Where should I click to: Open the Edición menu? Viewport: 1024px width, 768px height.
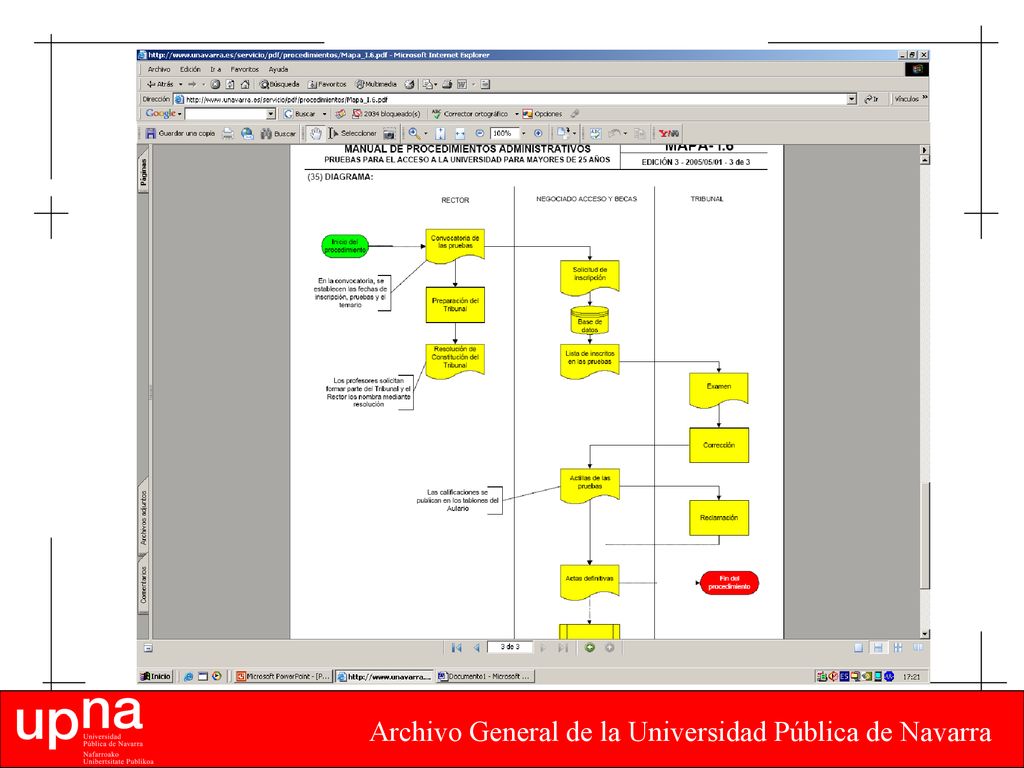(x=190, y=69)
